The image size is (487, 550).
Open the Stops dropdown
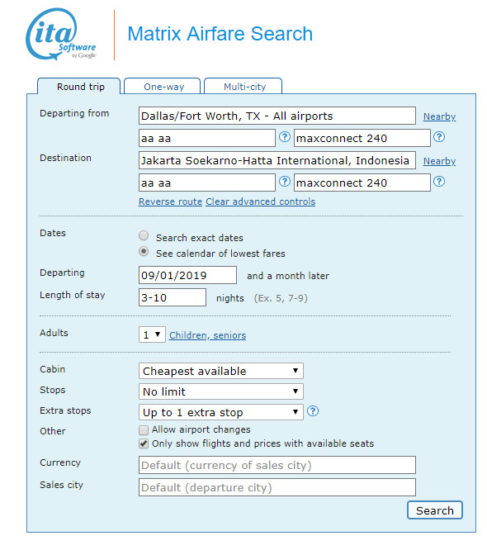221,391
